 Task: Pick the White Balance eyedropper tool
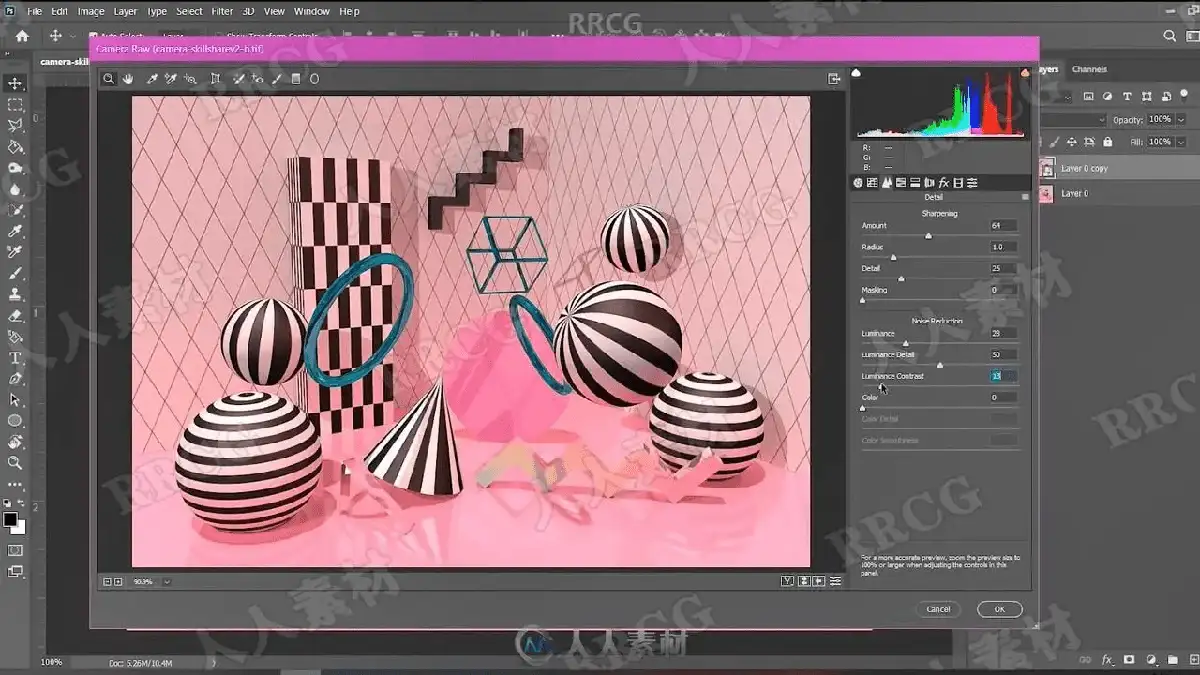click(x=153, y=78)
